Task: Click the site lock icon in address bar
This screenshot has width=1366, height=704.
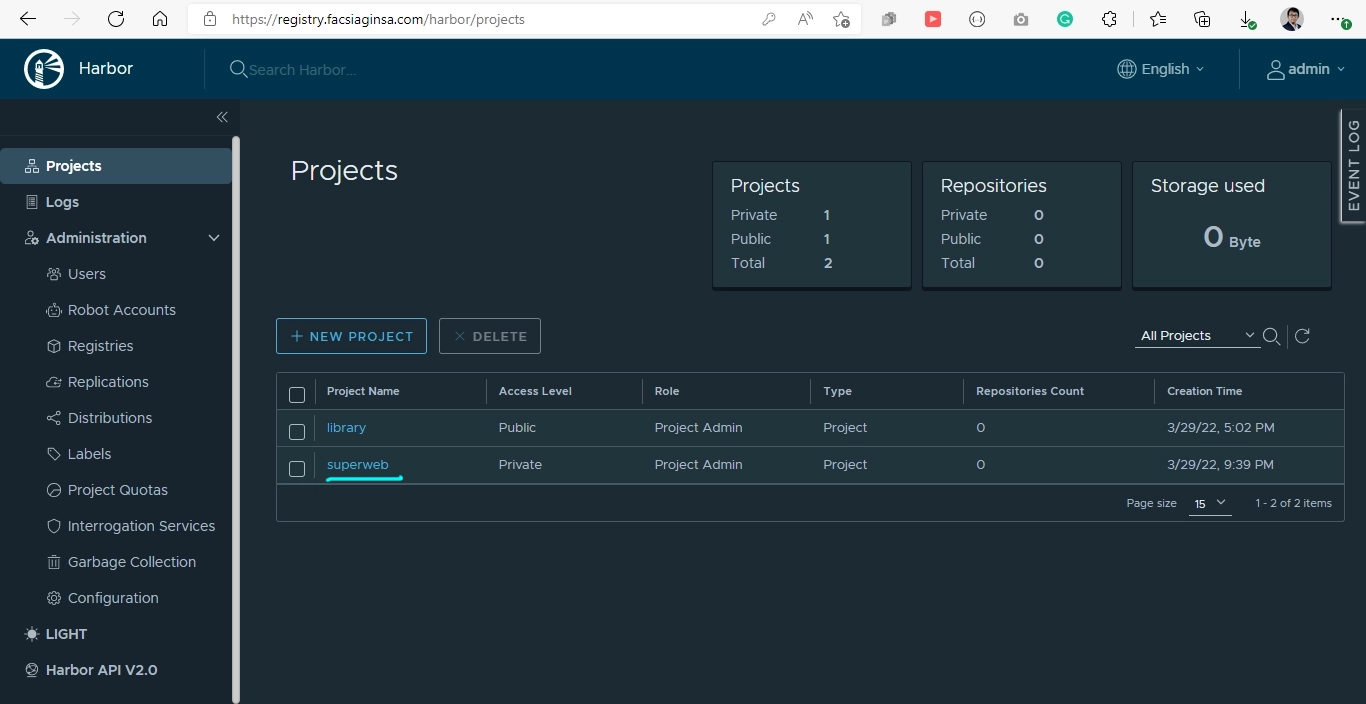Action: pos(210,19)
